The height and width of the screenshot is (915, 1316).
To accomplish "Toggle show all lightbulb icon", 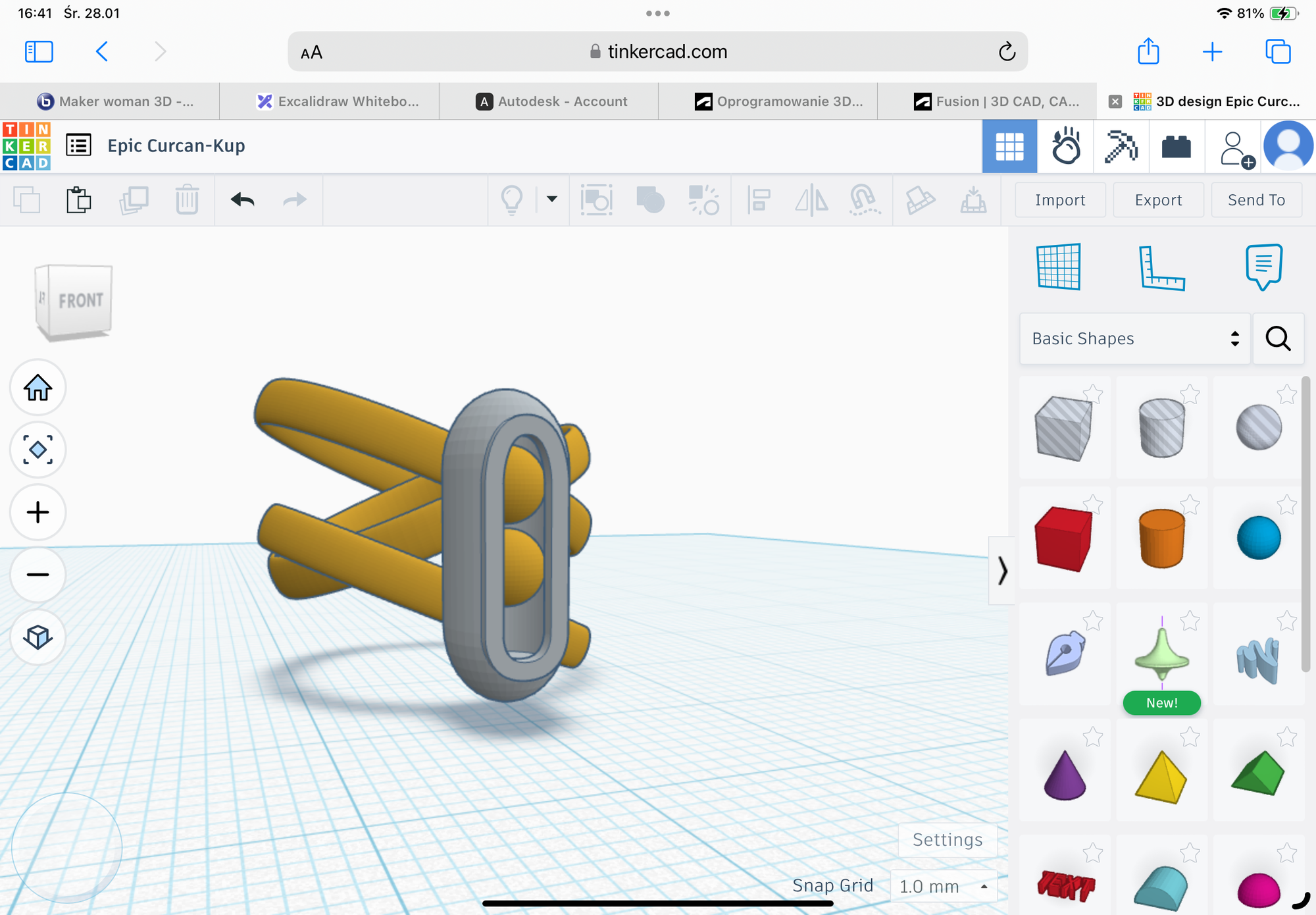I will coord(512,199).
